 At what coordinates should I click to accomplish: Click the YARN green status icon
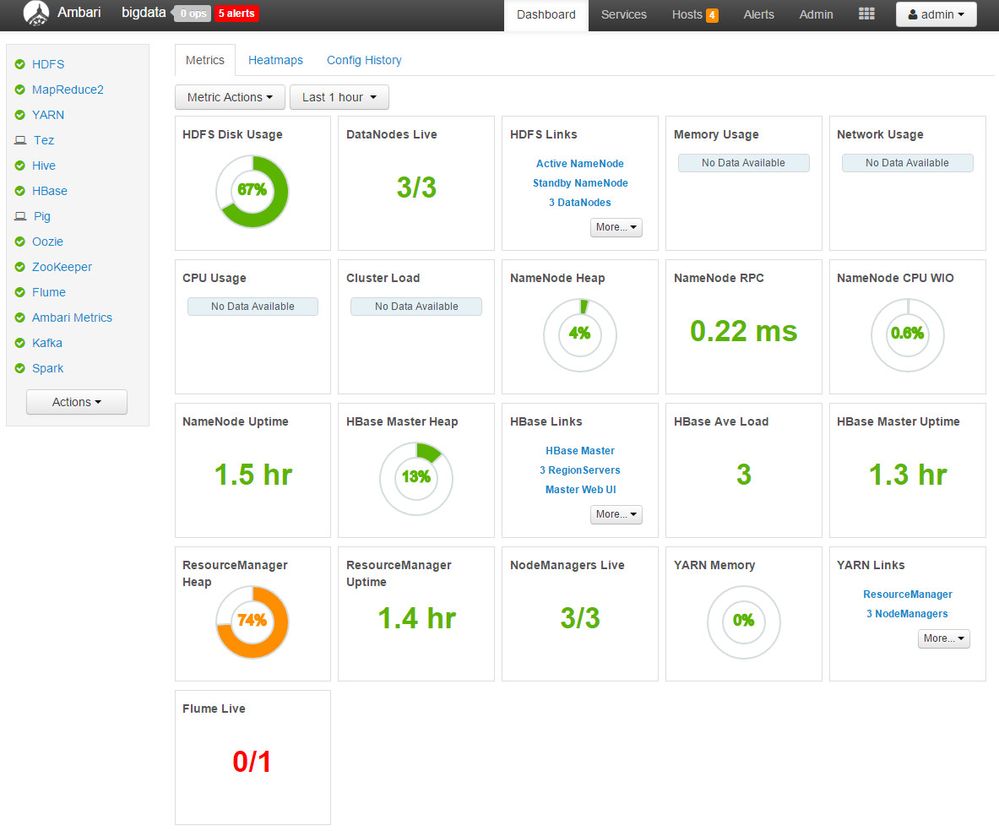(20, 115)
